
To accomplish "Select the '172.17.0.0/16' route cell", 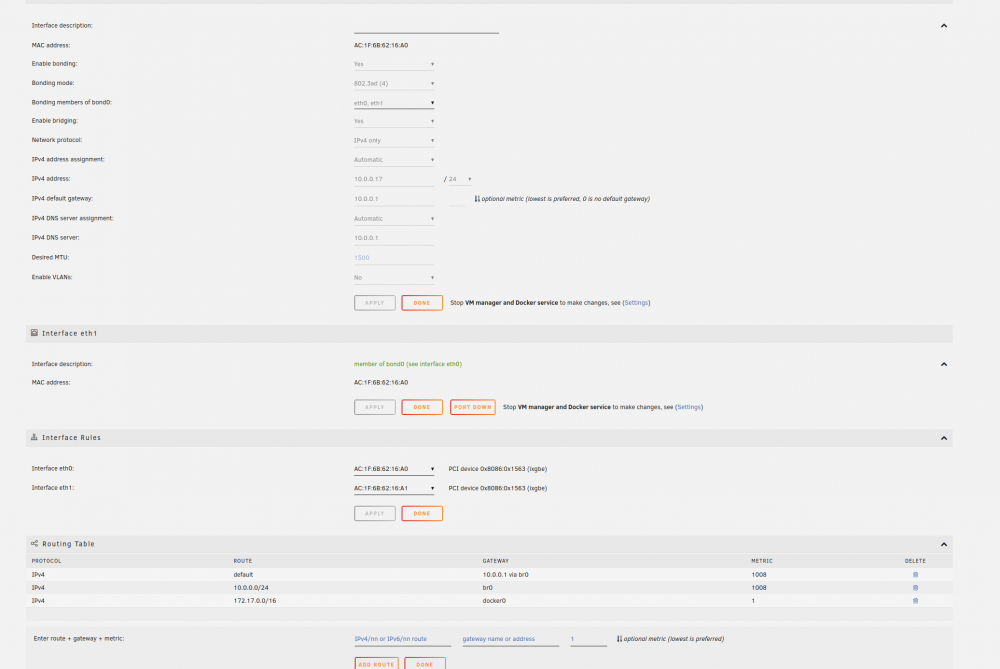I will pyautogui.click(x=254, y=601).
